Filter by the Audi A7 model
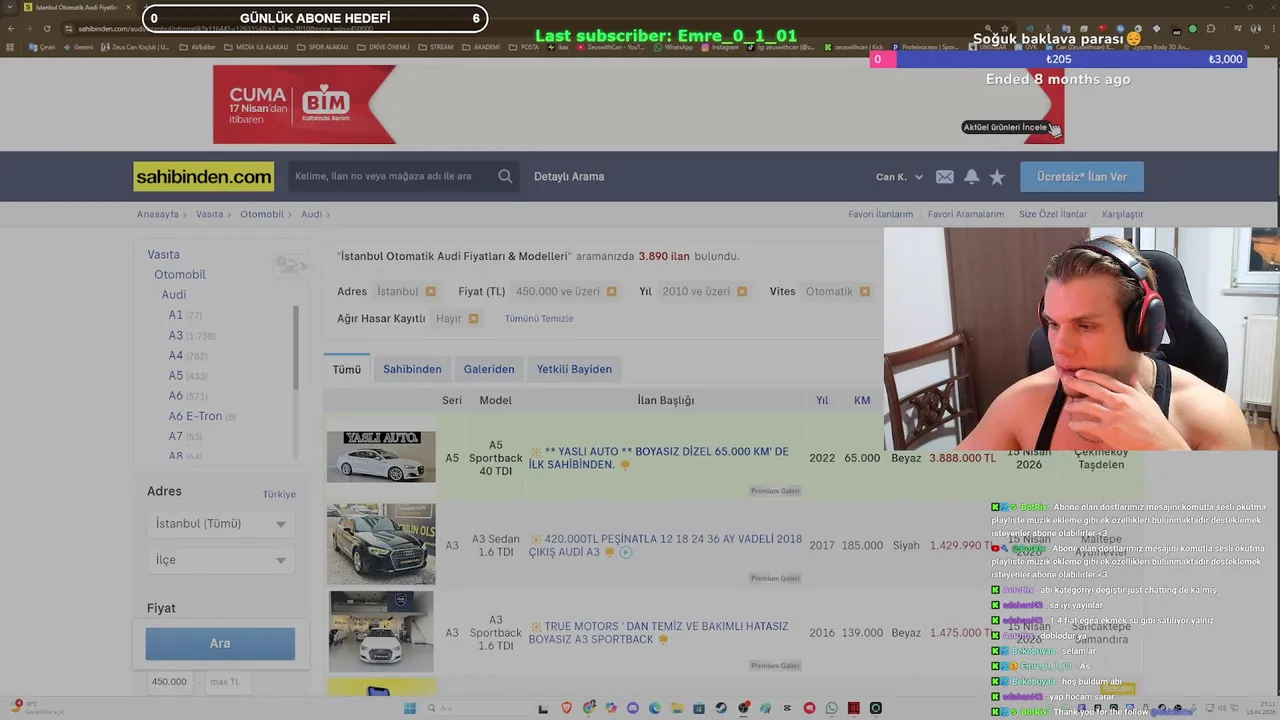The width and height of the screenshot is (1280, 720). (x=176, y=436)
